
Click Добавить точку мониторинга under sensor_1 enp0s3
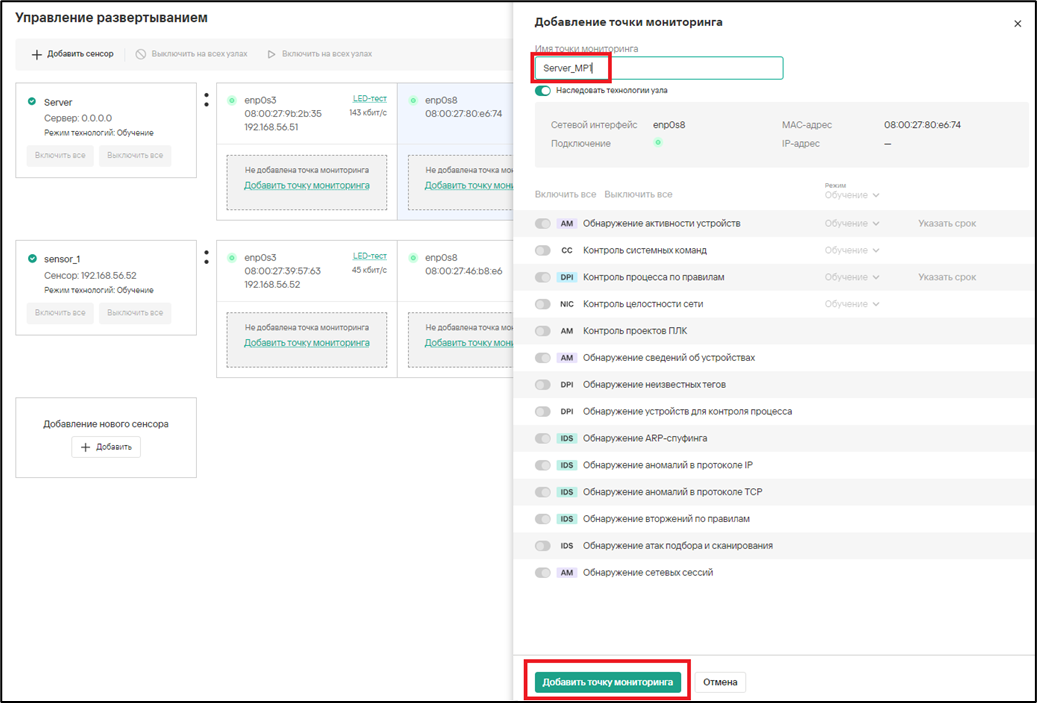pyautogui.click(x=307, y=343)
